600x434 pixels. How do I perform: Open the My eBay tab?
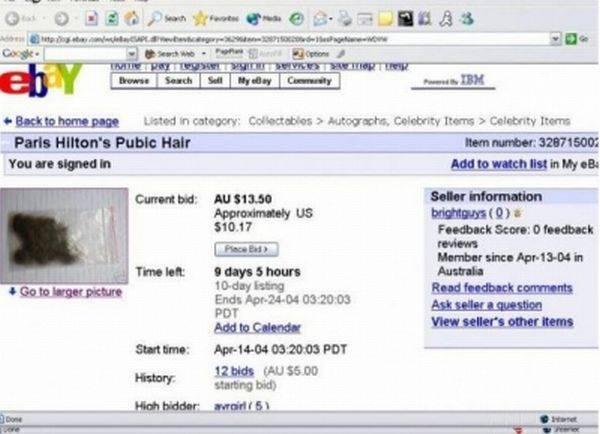(x=255, y=81)
